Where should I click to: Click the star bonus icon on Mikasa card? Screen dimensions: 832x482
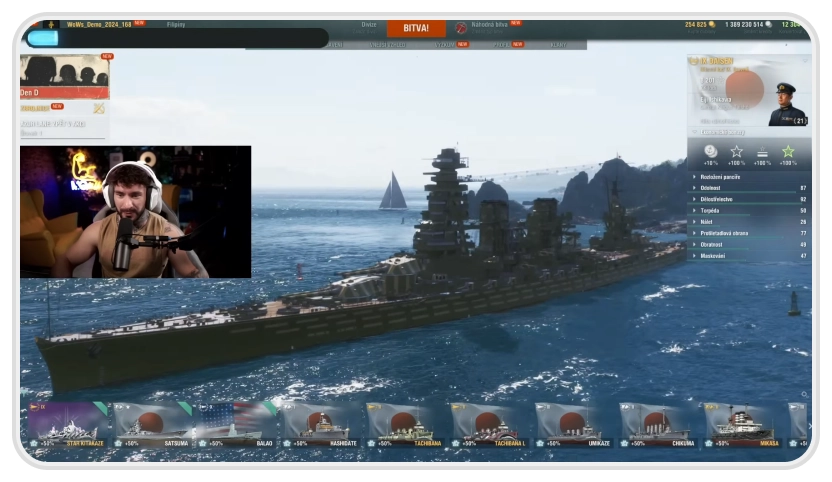(x=709, y=443)
